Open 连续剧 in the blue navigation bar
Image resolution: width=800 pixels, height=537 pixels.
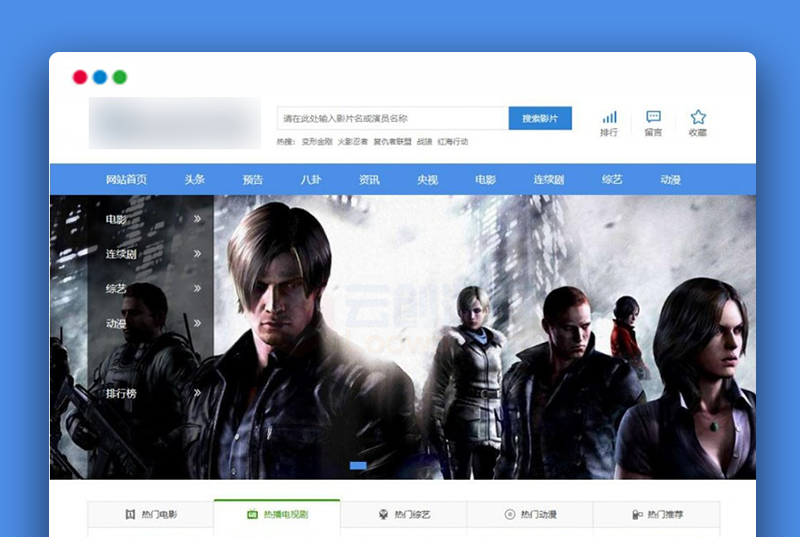coord(548,180)
